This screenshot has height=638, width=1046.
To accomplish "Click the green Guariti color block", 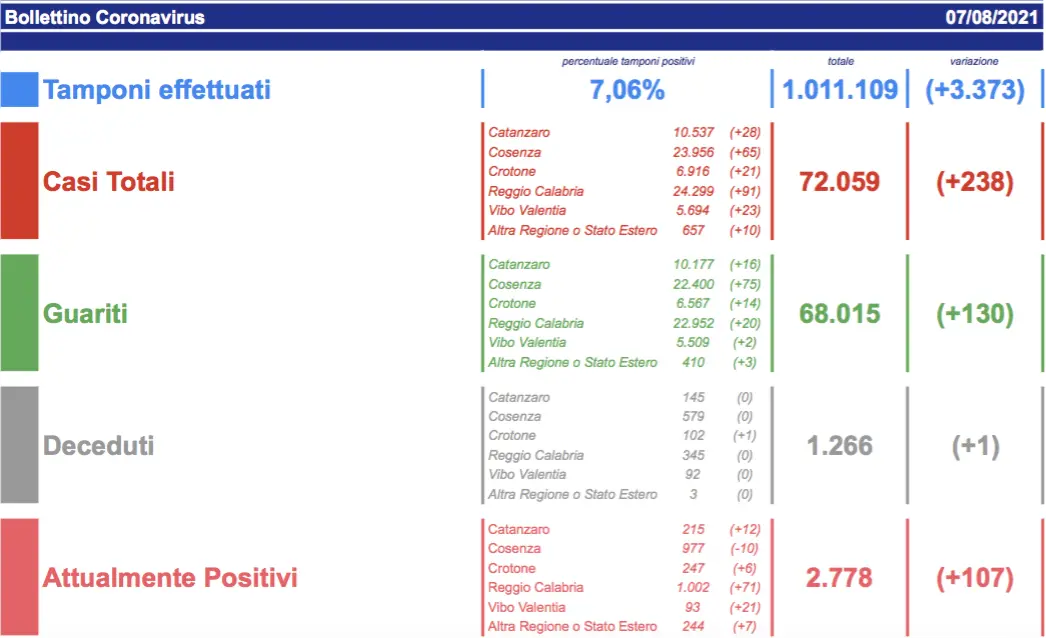I will point(20,313).
